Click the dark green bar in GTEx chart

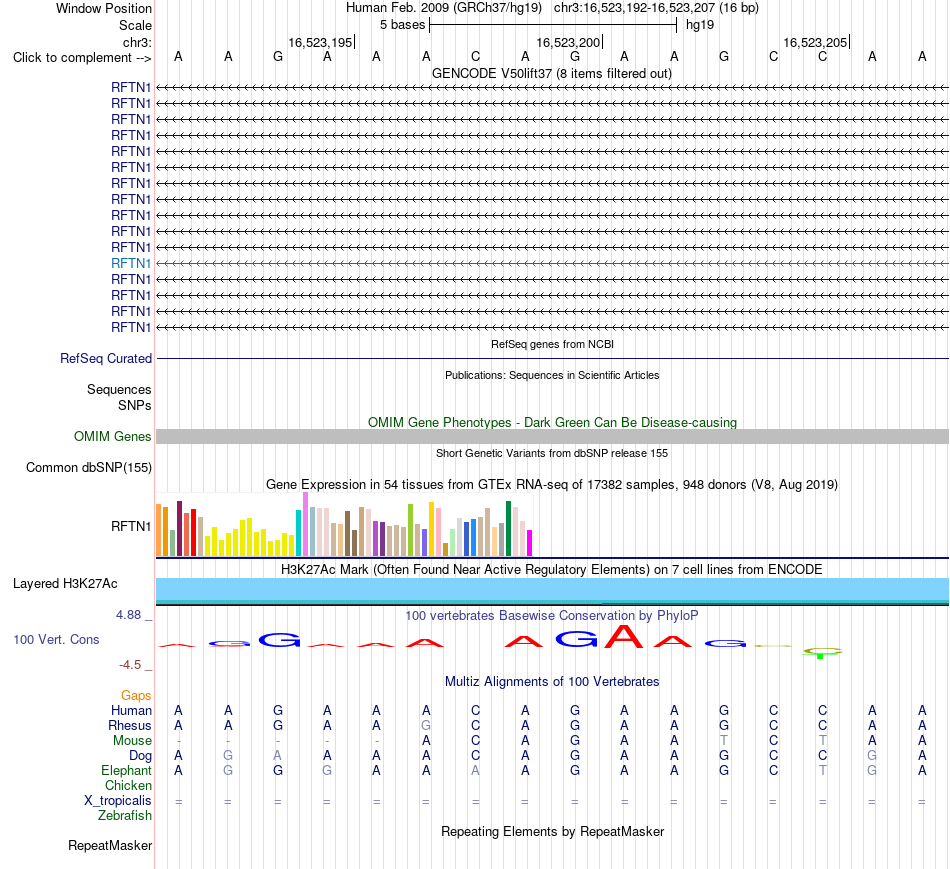tap(508, 528)
